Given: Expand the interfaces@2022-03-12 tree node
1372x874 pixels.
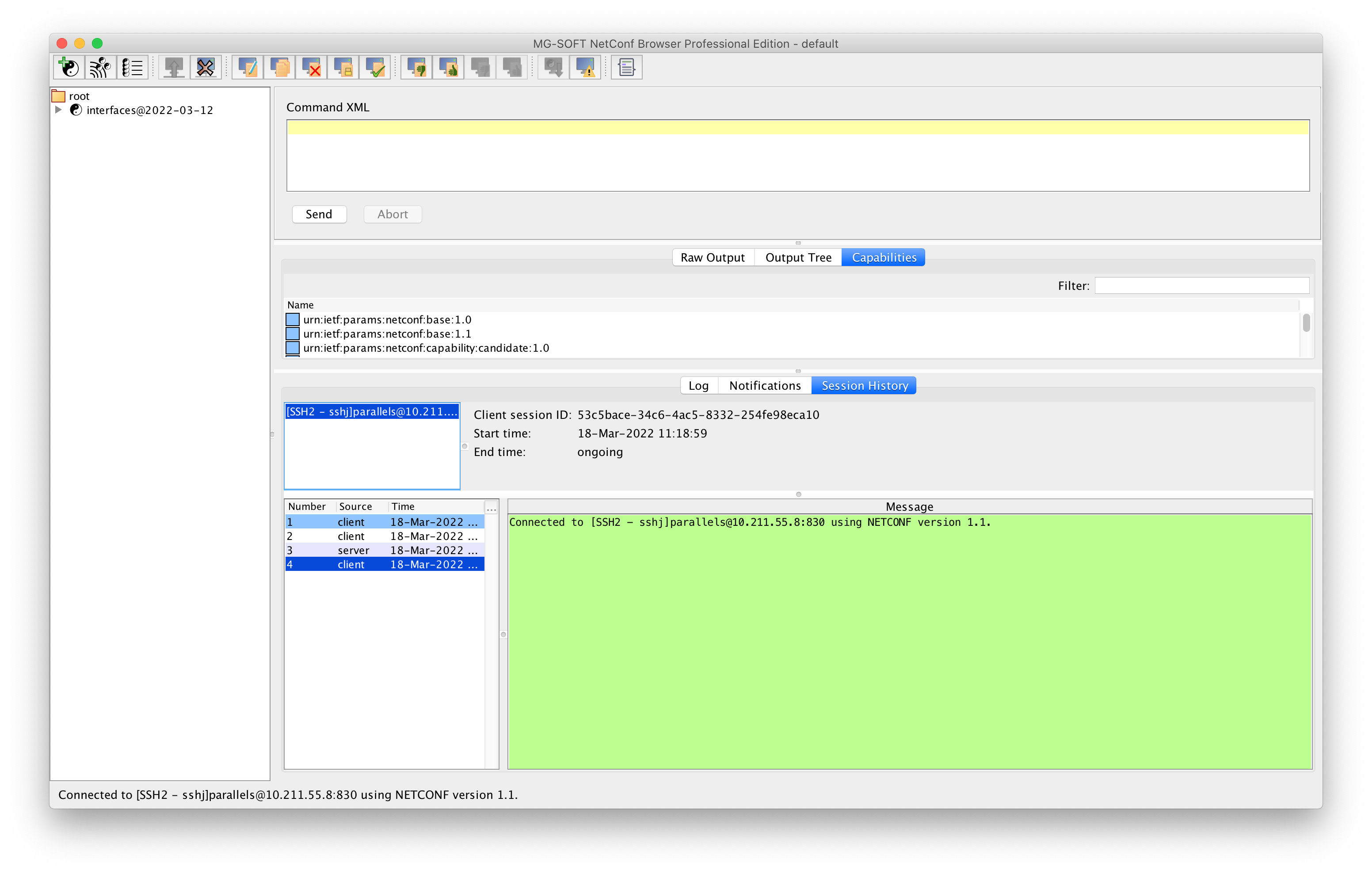Looking at the screenshot, I should (x=58, y=110).
